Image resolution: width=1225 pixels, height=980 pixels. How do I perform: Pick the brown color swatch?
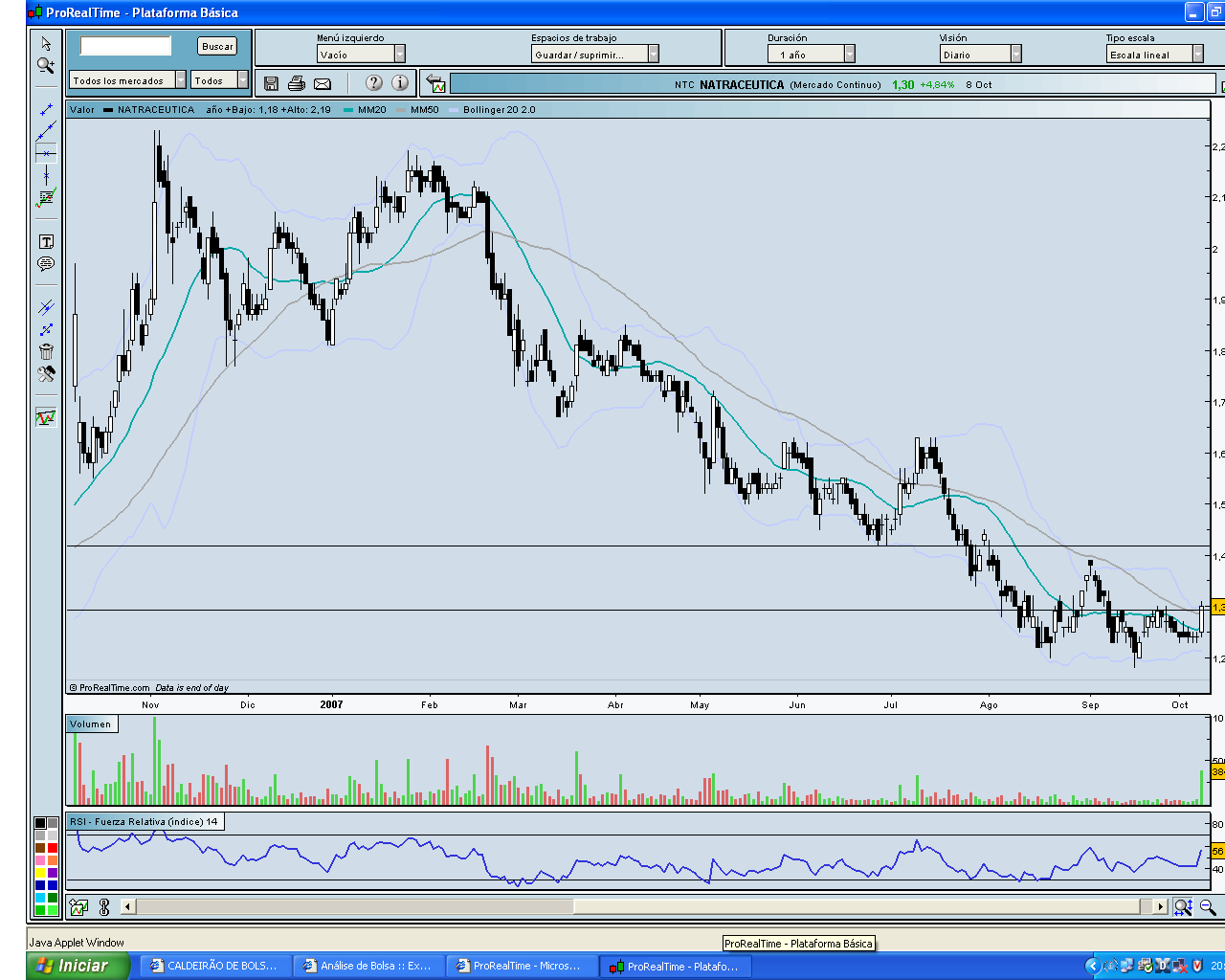click(x=40, y=848)
